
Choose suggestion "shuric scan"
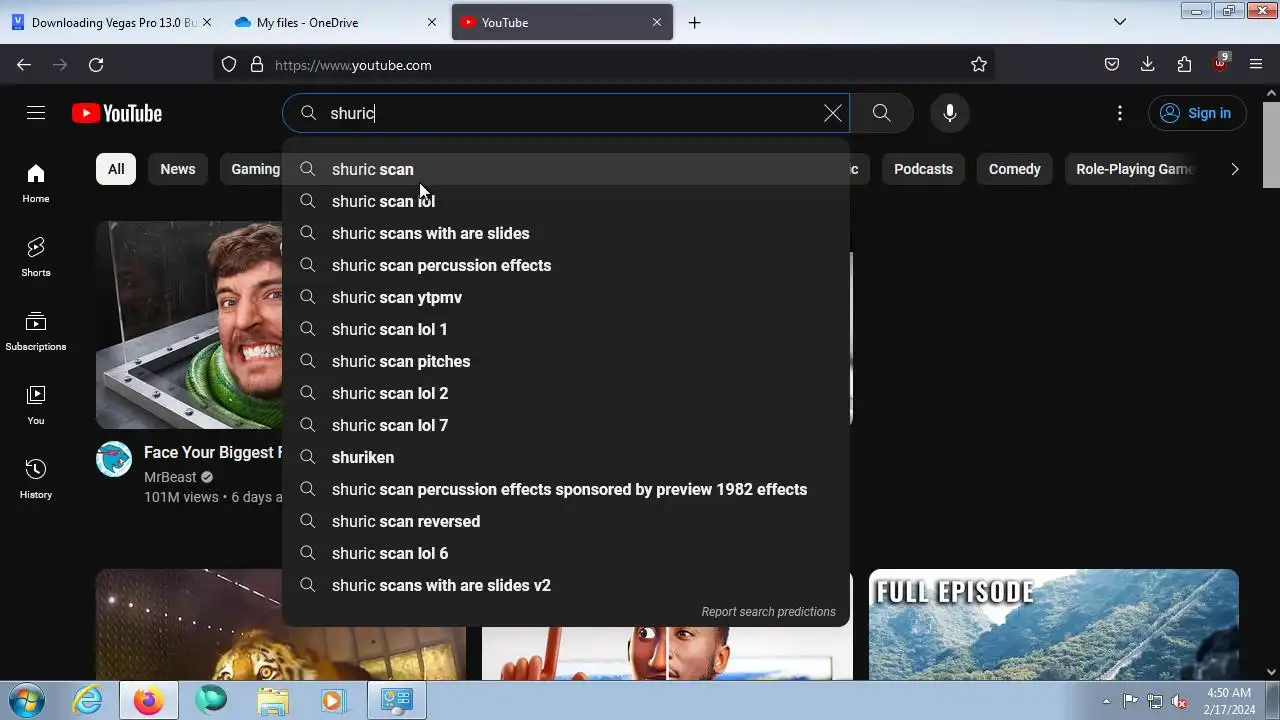click(566, 169)
